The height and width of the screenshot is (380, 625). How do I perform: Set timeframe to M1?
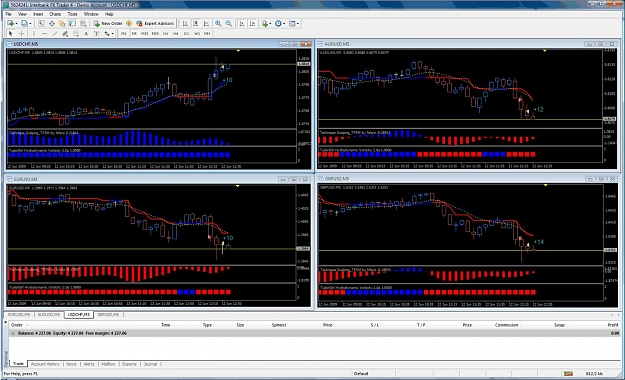pyautogui.click(x=124, y=33)
